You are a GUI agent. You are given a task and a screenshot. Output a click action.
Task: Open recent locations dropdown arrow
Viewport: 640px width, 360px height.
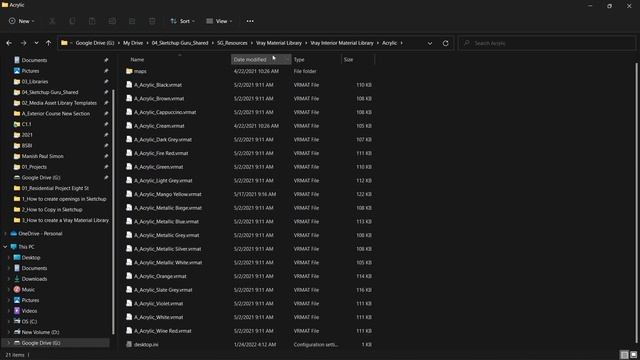point(36,43)
